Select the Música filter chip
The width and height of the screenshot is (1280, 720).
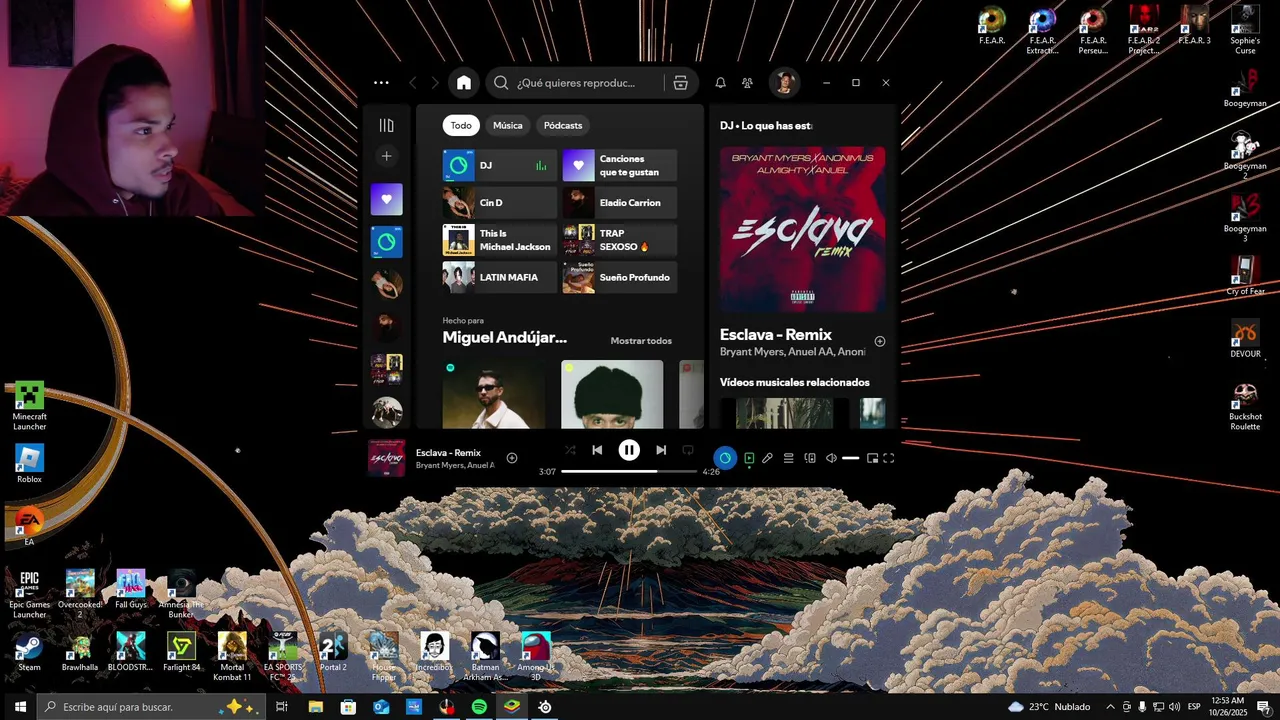pyautogui.click(x=507, y=125)
